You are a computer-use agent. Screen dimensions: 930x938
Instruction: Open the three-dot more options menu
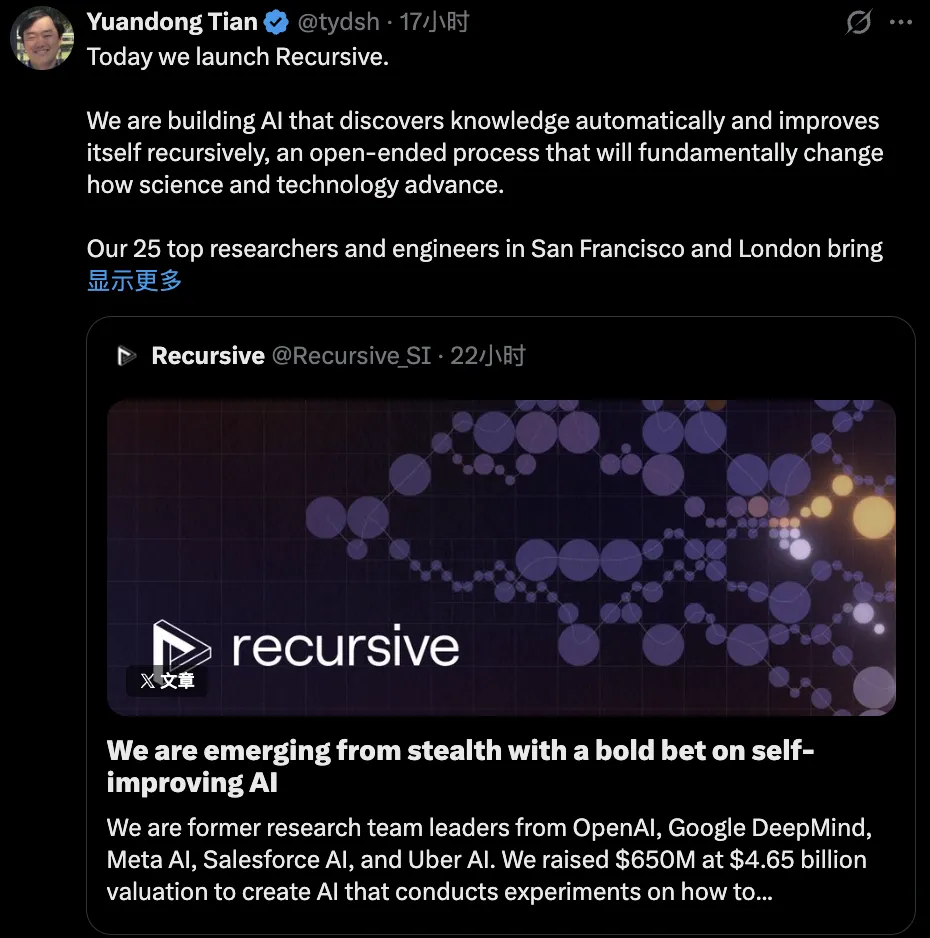pos(901,23)
